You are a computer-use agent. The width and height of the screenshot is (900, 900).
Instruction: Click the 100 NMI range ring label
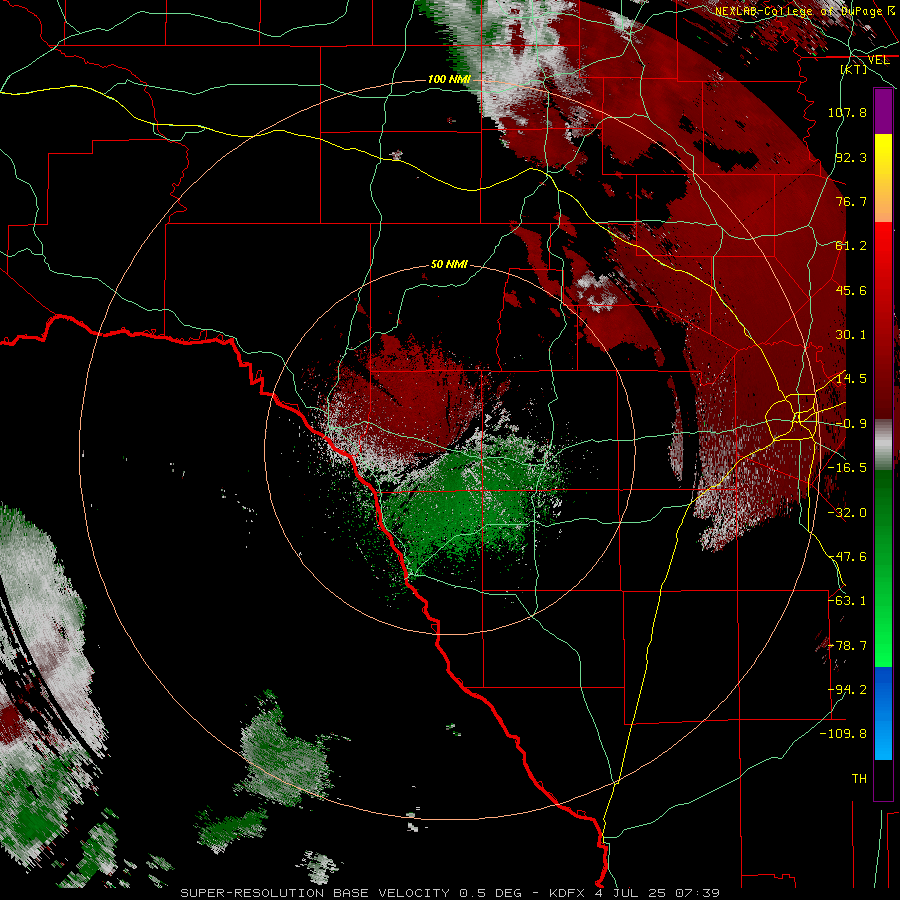(449, 79)
